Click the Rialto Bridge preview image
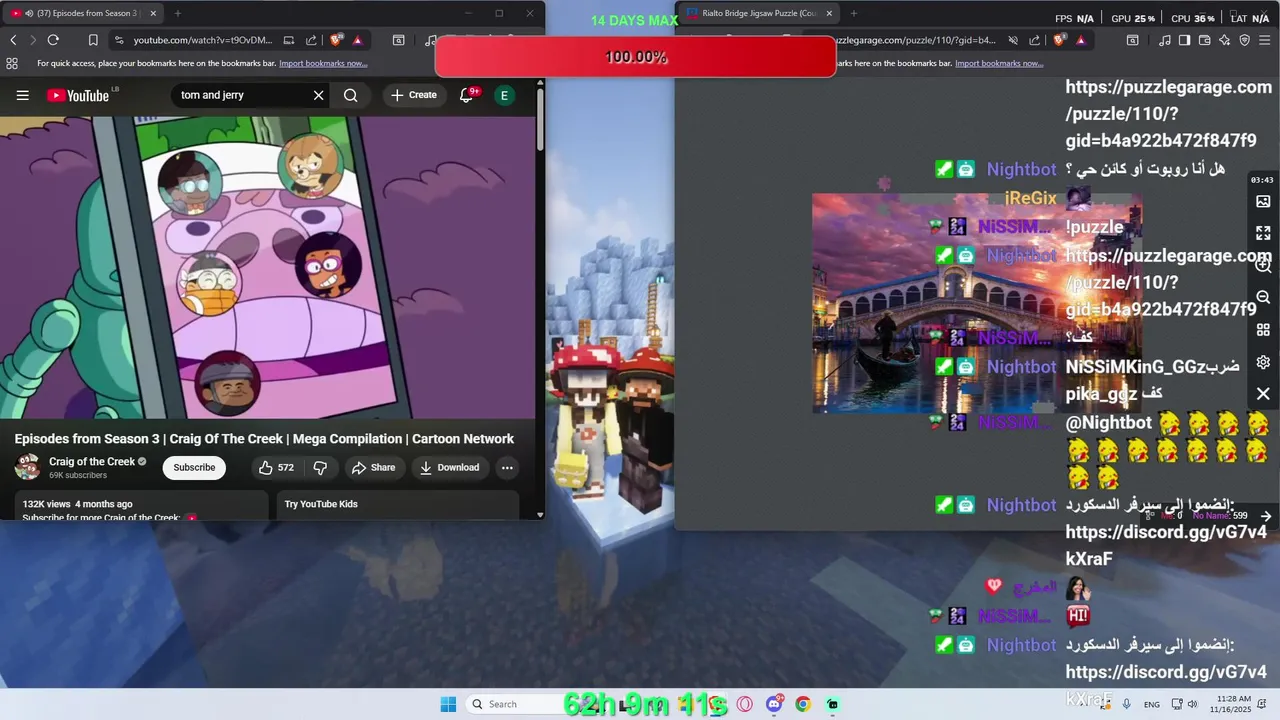The image size is (1280, 720). pos(977,303)
